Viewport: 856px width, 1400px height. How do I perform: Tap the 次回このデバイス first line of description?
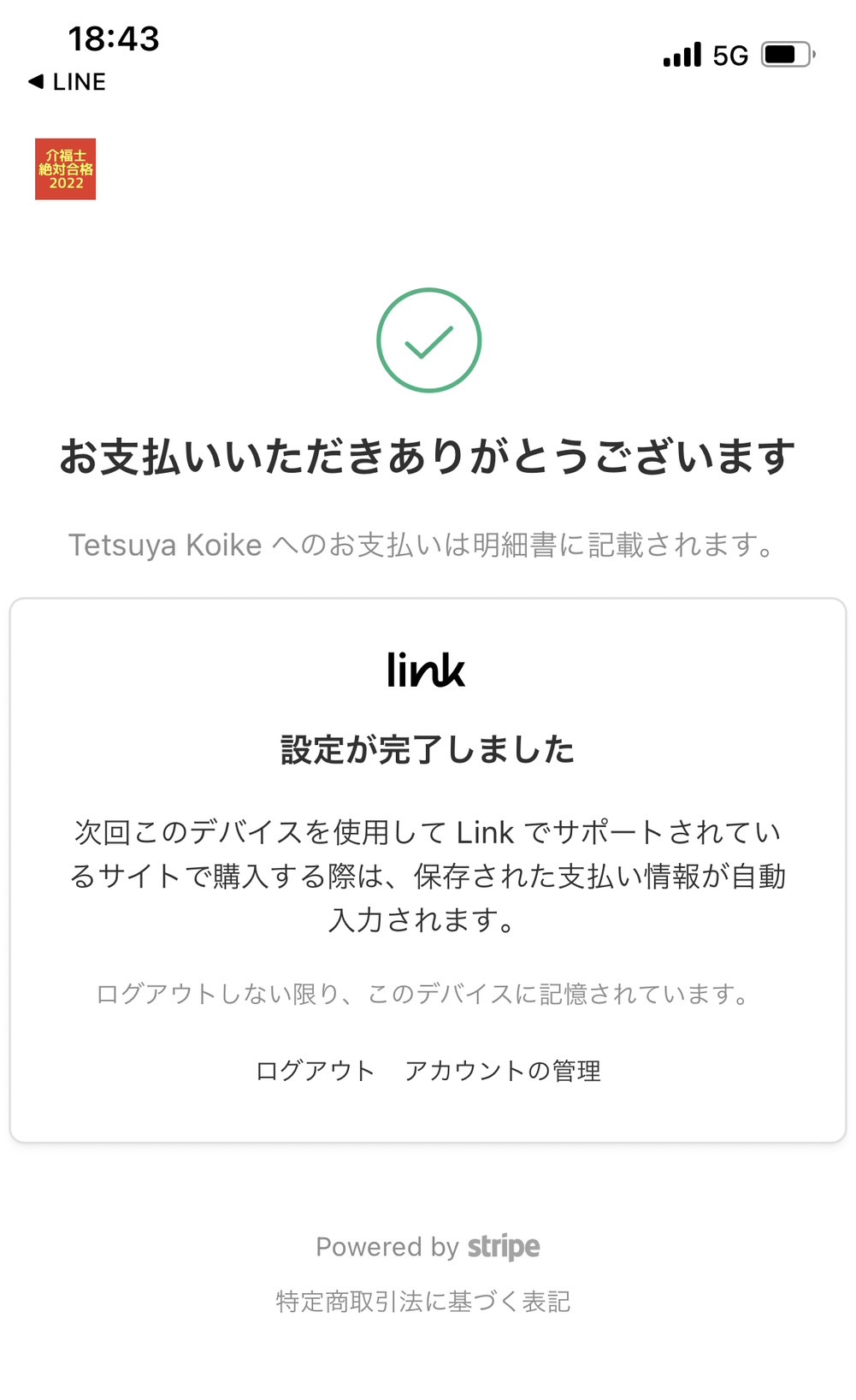point(428,832)
